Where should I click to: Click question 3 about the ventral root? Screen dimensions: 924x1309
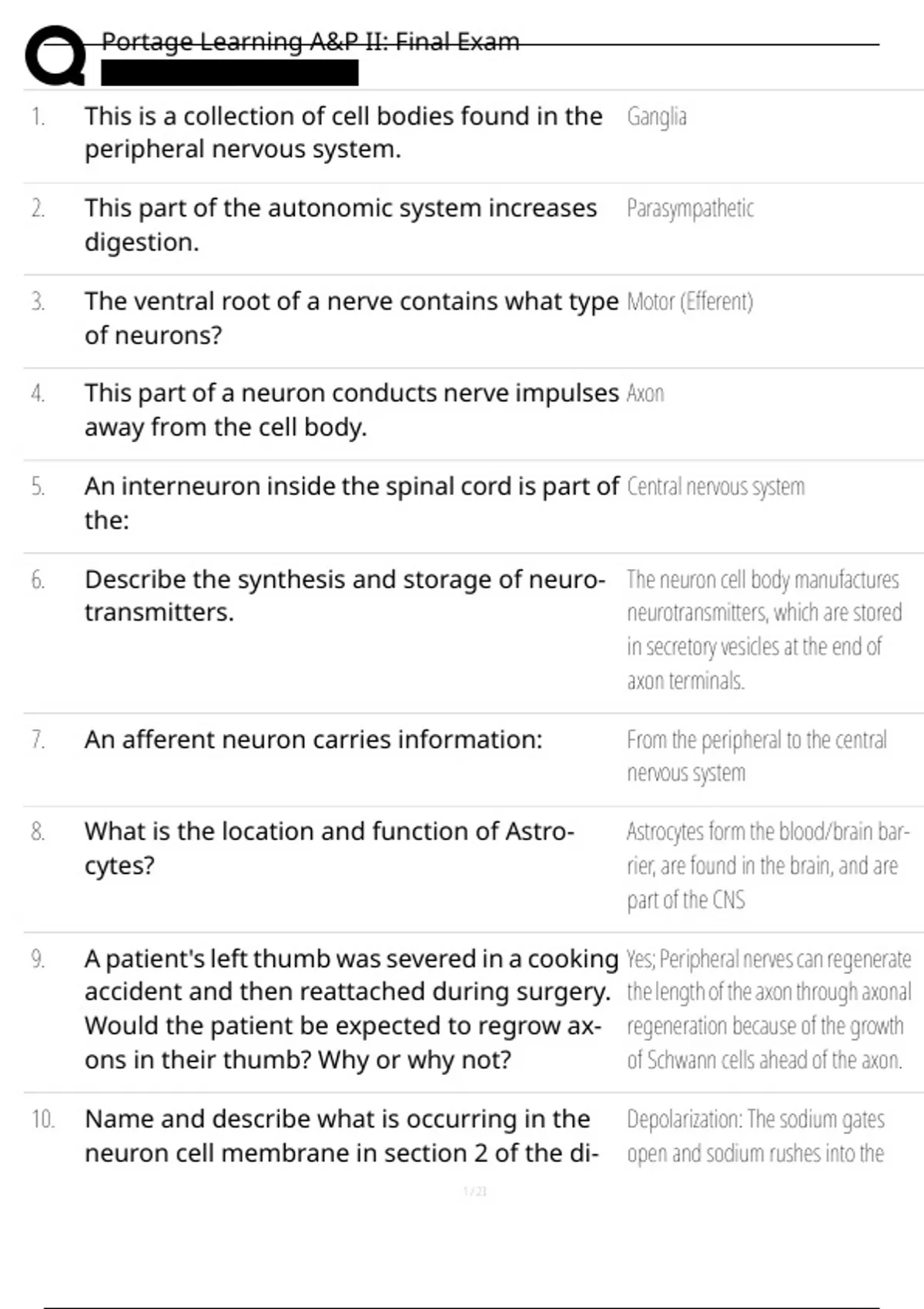tap(351, 317)
